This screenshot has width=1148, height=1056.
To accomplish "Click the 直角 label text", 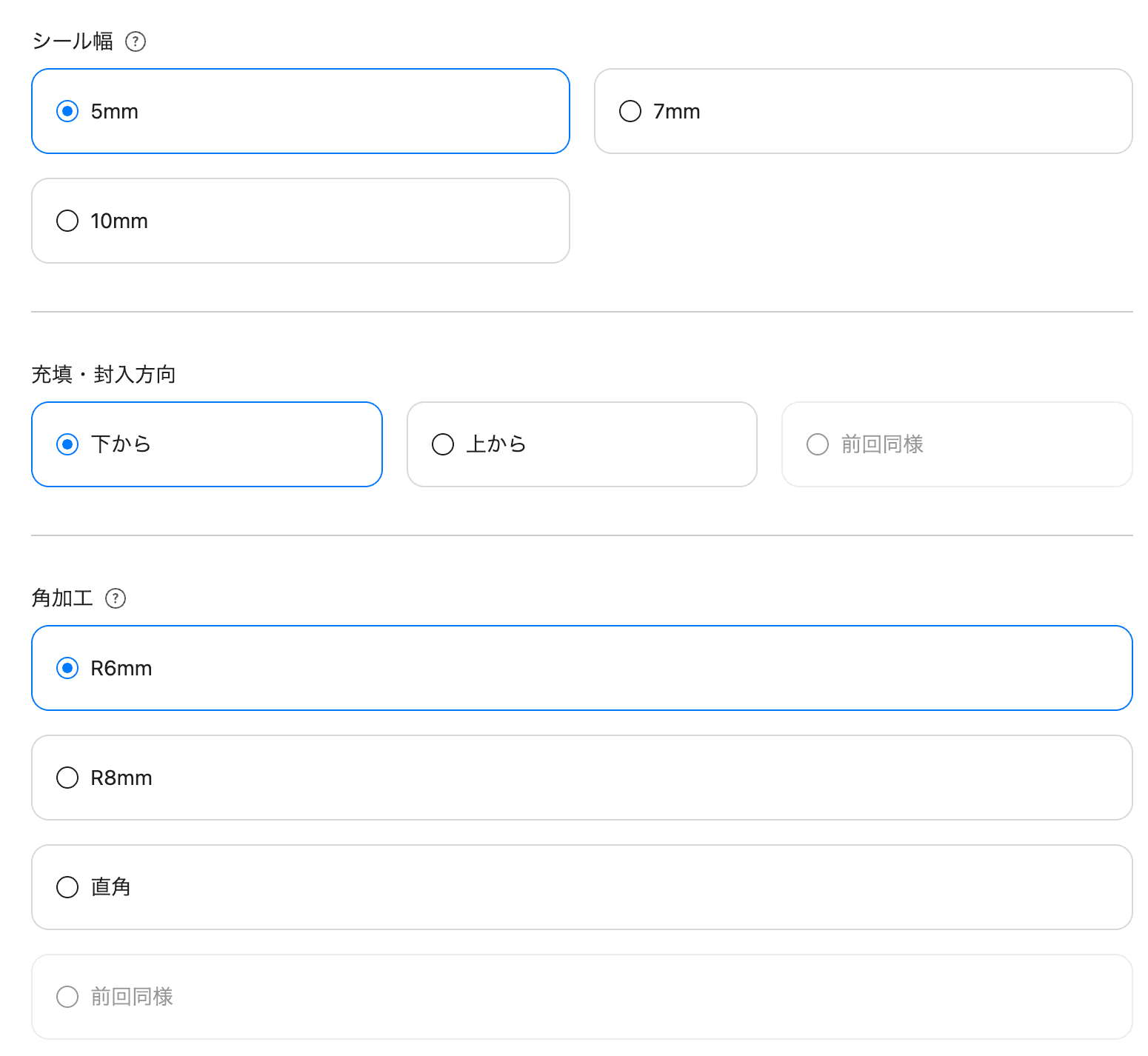I will pos(111,887).
